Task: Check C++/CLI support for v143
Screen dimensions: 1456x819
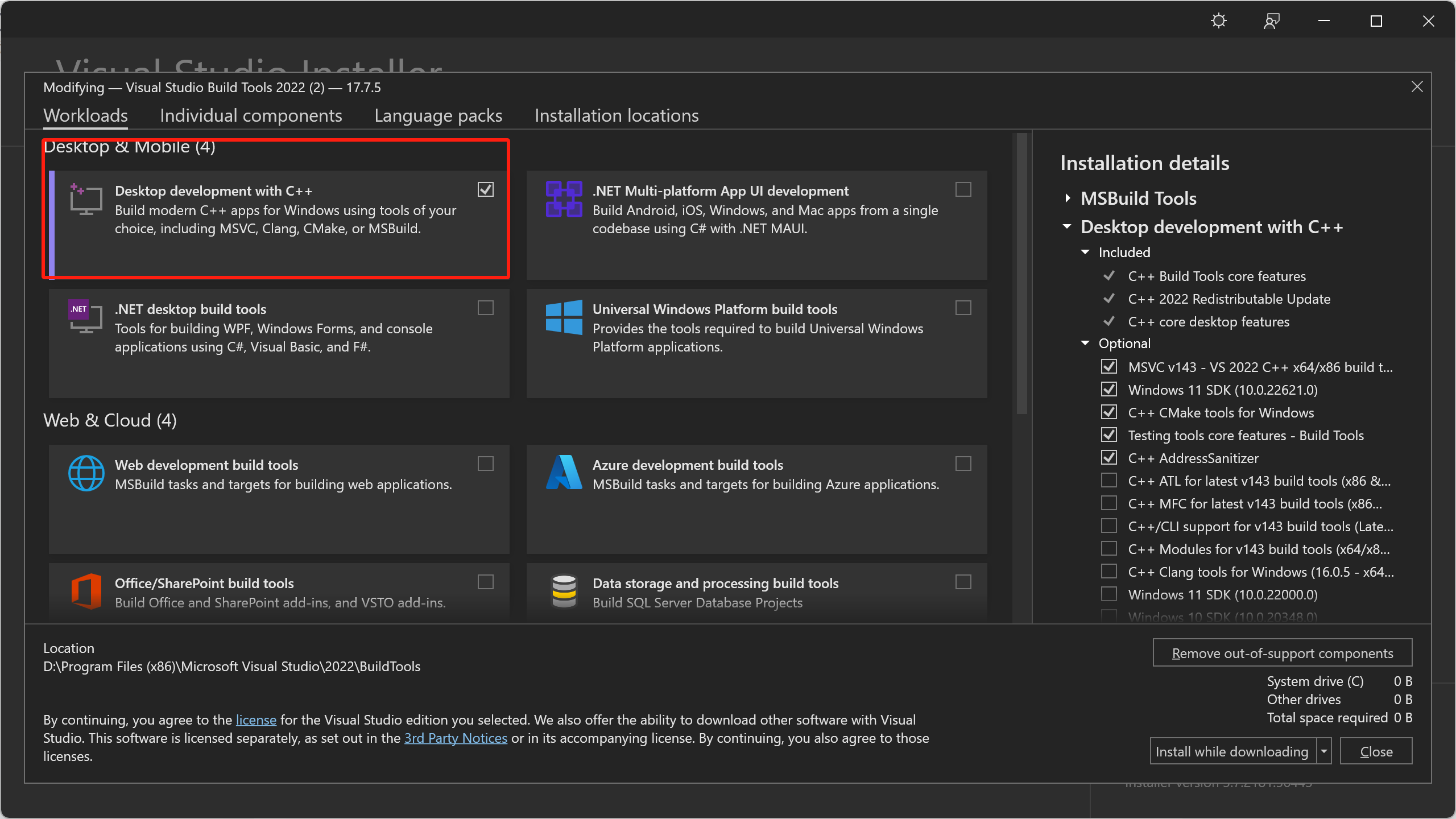Action: pos(1109,526)
